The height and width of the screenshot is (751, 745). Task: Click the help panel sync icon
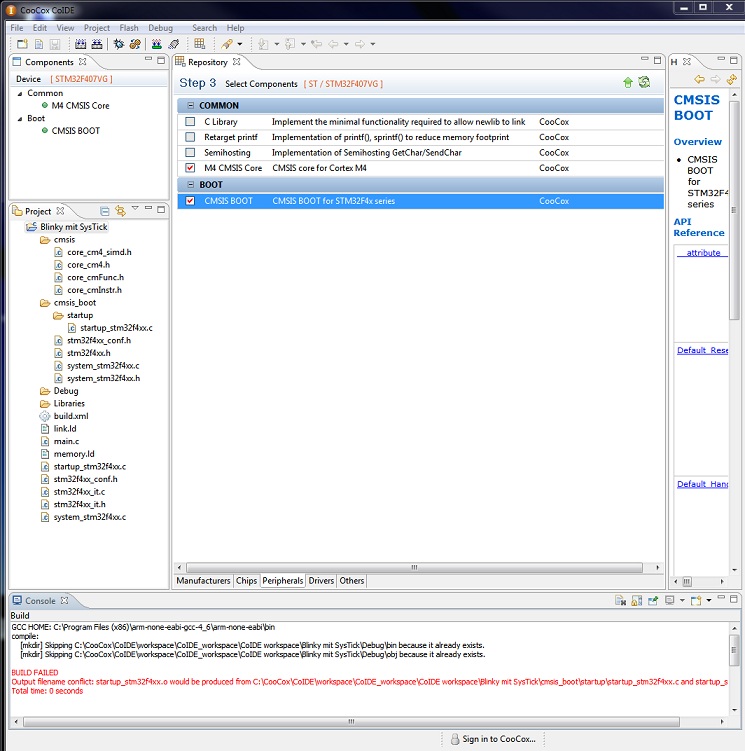point(731,79)
